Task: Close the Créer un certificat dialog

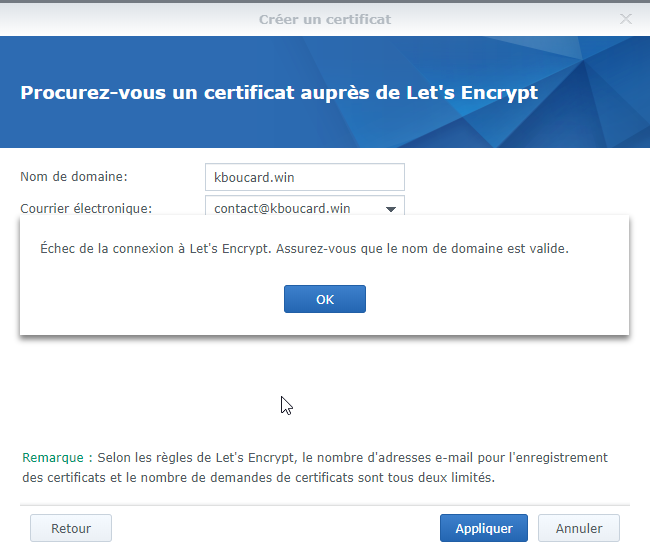Action: 626,18
